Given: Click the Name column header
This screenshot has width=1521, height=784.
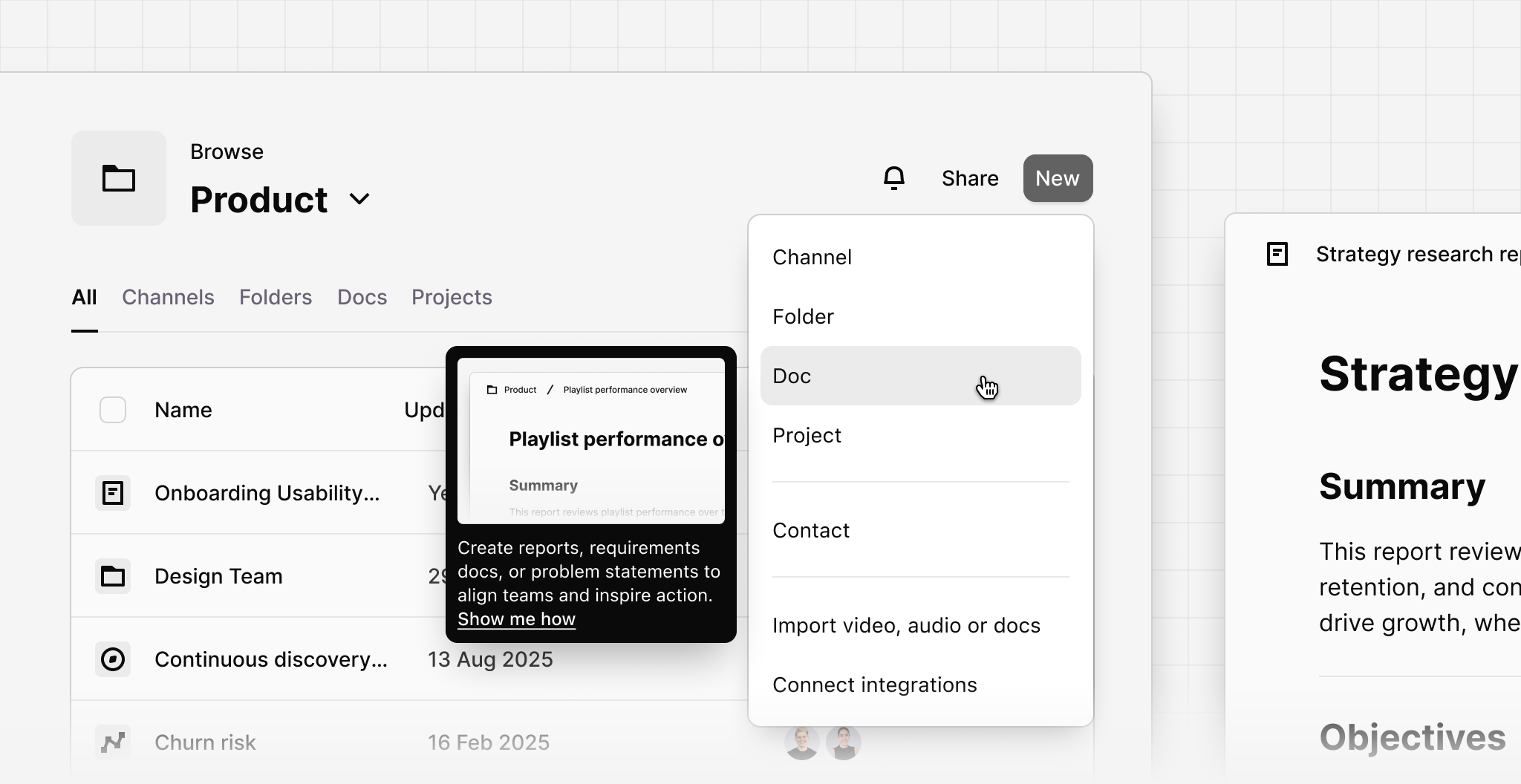Looking at the screenshot, I should pos(183,410).
